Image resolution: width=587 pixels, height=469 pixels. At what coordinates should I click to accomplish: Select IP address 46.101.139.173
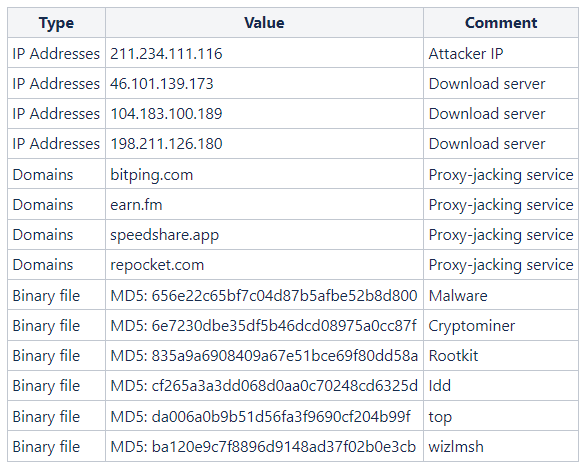point(162,83)
